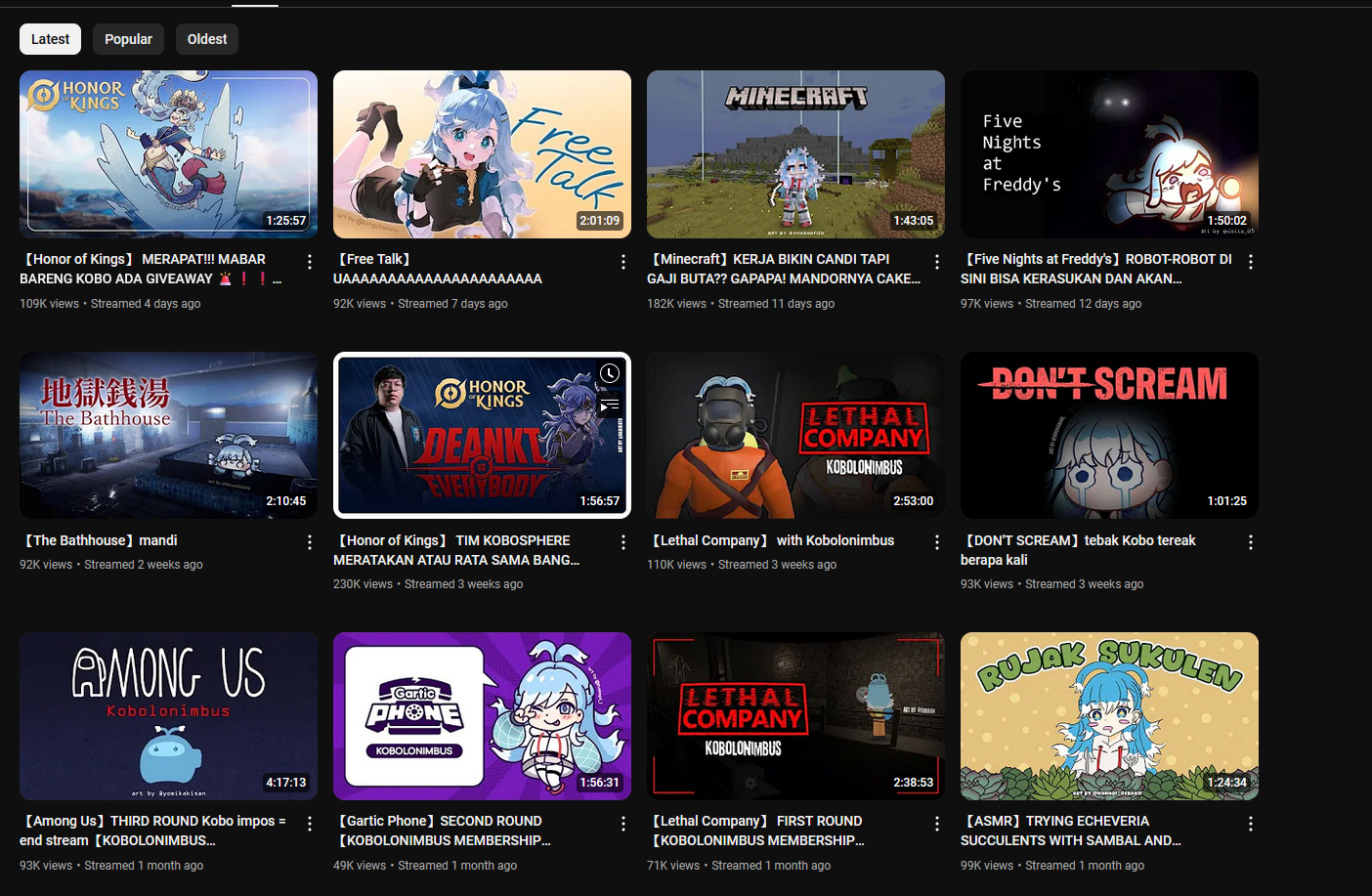Screen dimensions: 1372x896
Task: Click the Lethal Company FIRST ROUND title
Action: 755,831
